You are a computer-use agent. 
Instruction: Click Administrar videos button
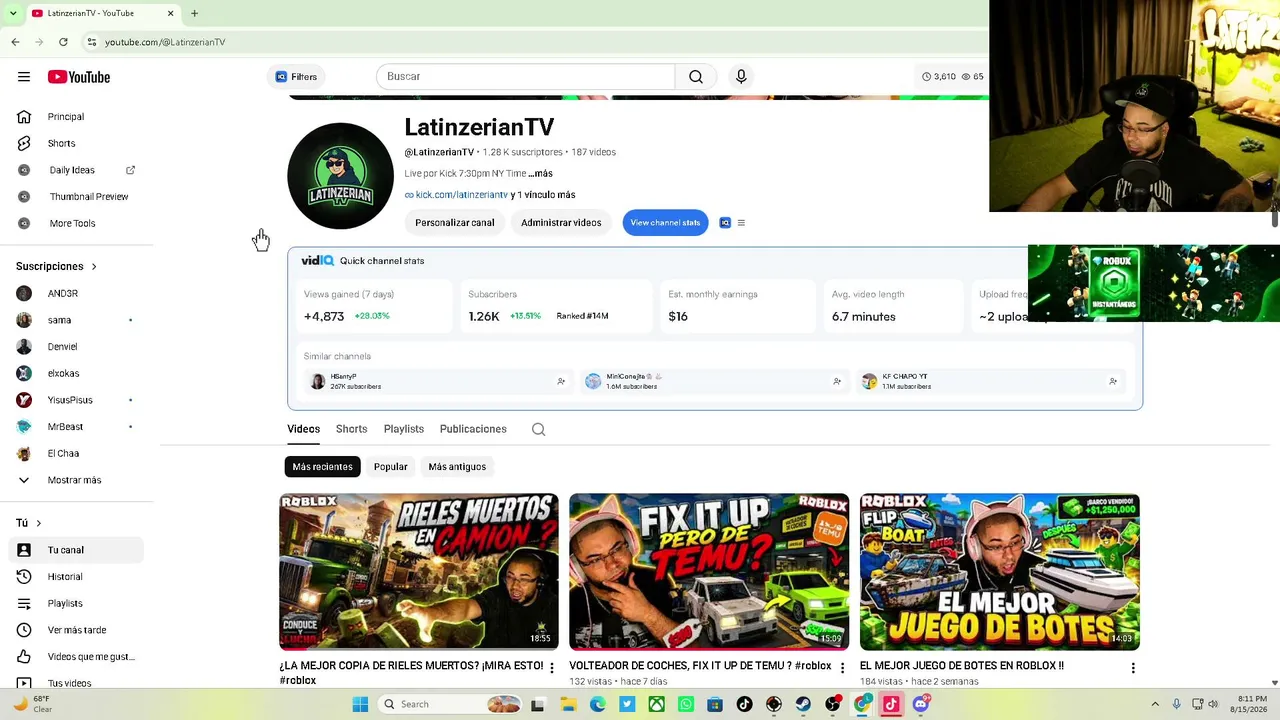[x=561, y=223]
